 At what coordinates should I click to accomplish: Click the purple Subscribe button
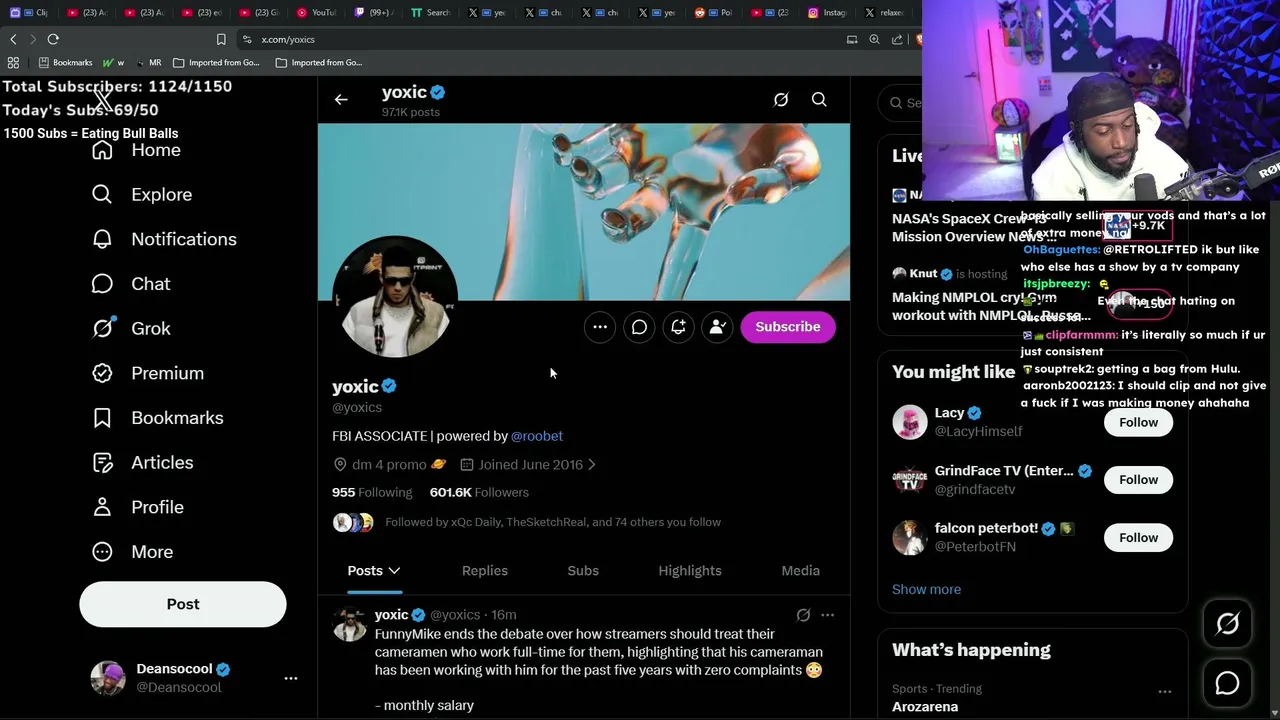(x=788, y=327)
